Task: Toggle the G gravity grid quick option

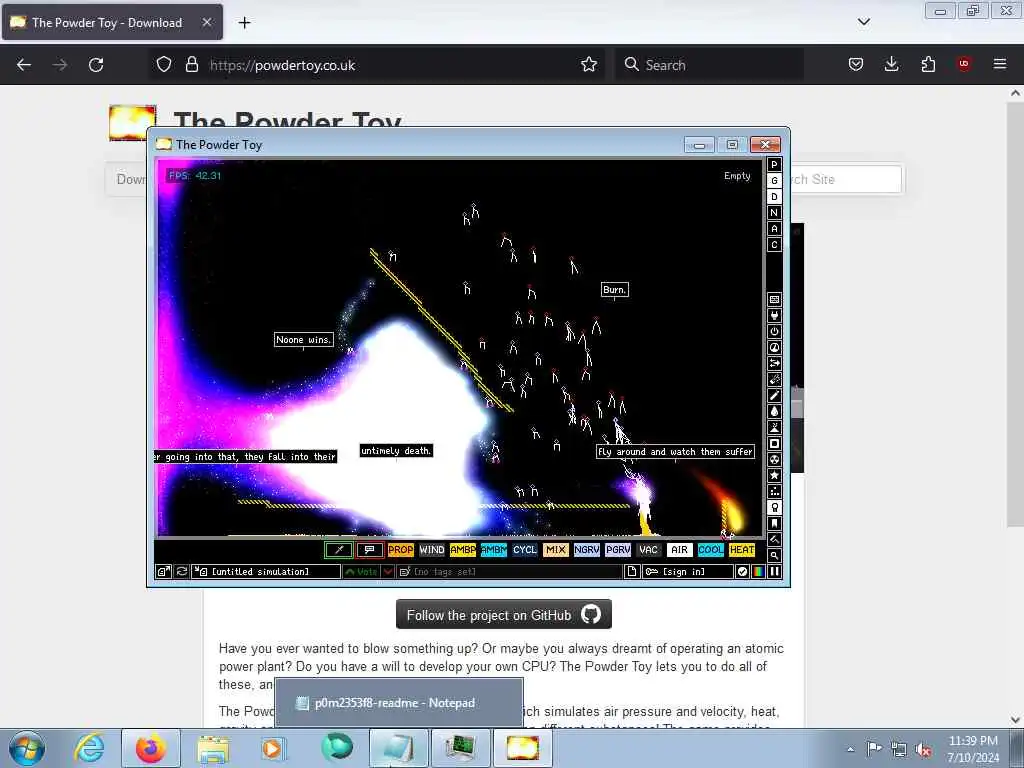Action: click(774, 181)
